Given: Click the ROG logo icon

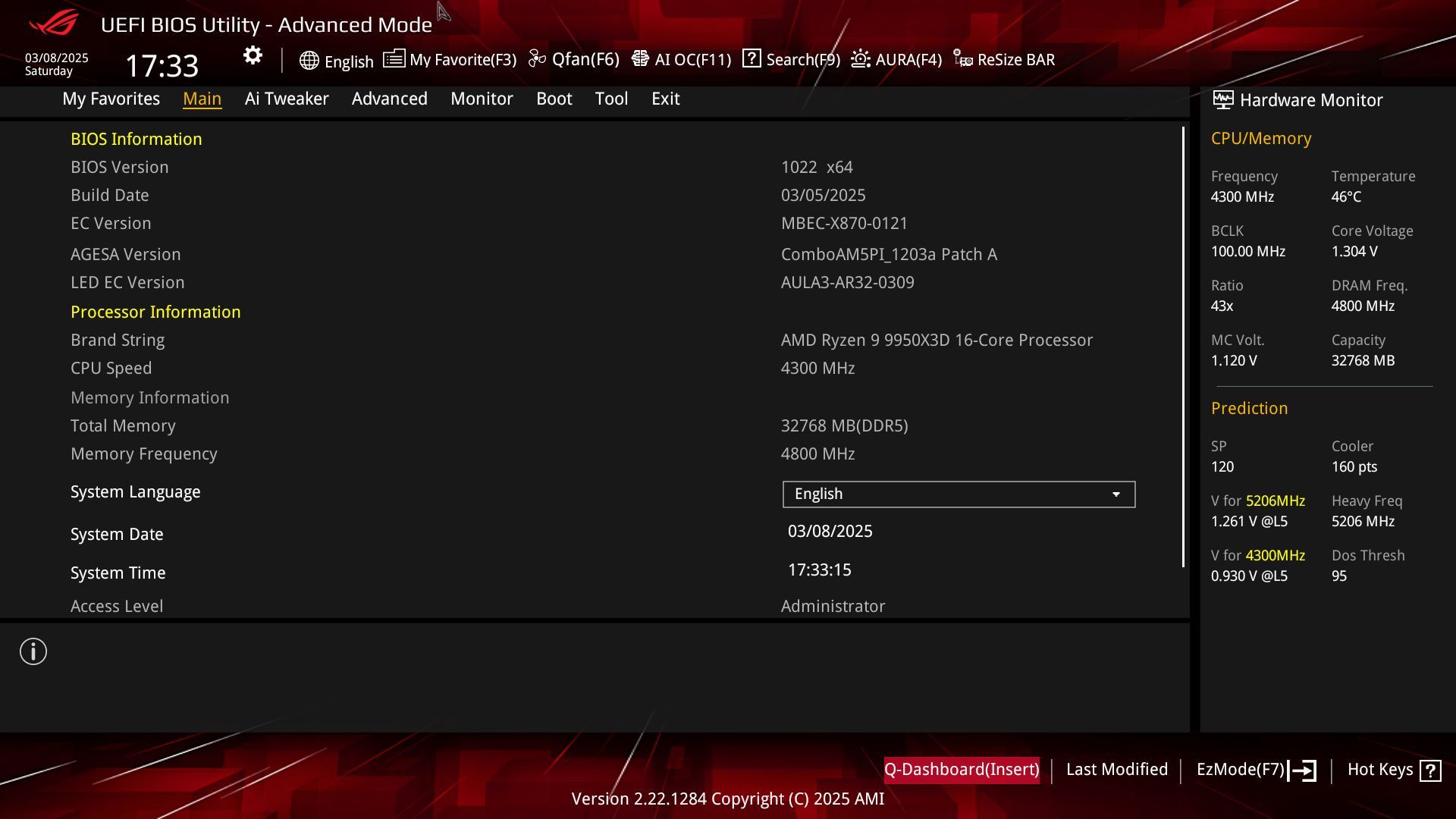Looking at the screenshot, I should pos(53,23).
